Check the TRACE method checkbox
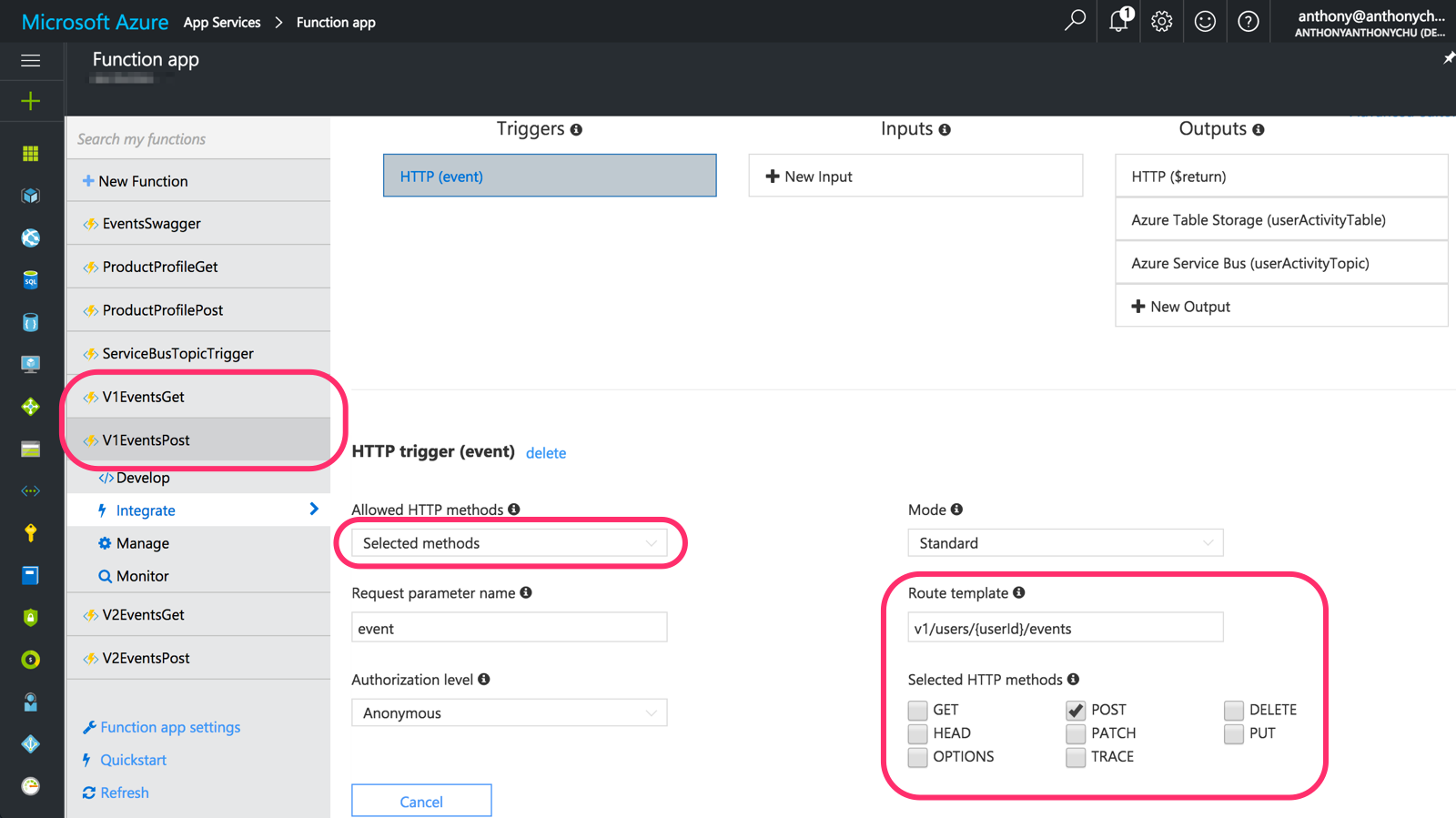The image size is (1456, 818). 1076,757
